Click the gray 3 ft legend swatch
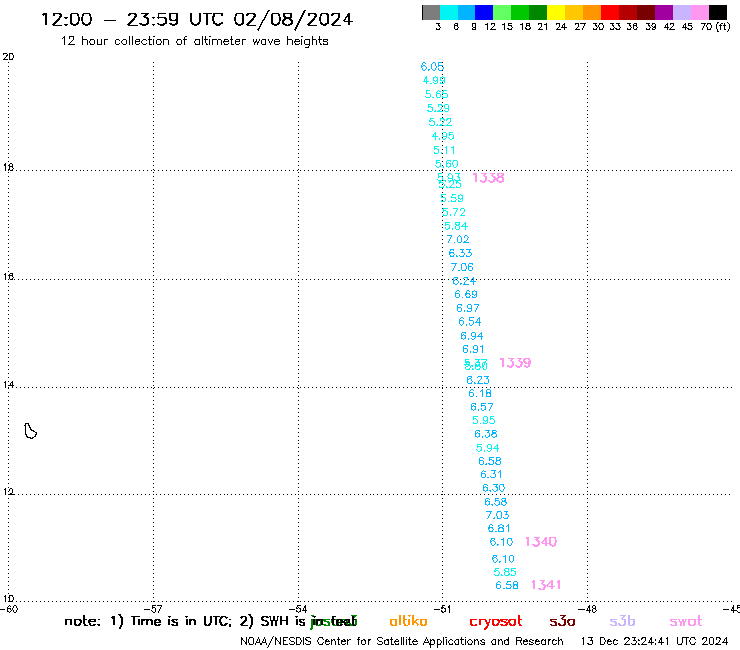This screenshot has height=650, width=740. [x=431, y=12]
